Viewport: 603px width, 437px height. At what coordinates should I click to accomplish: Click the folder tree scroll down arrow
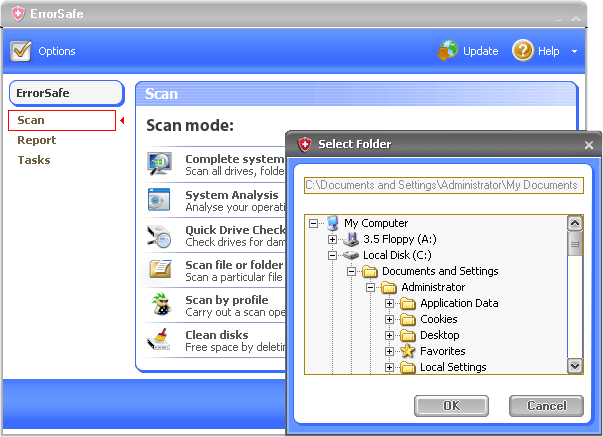[575, 366]
